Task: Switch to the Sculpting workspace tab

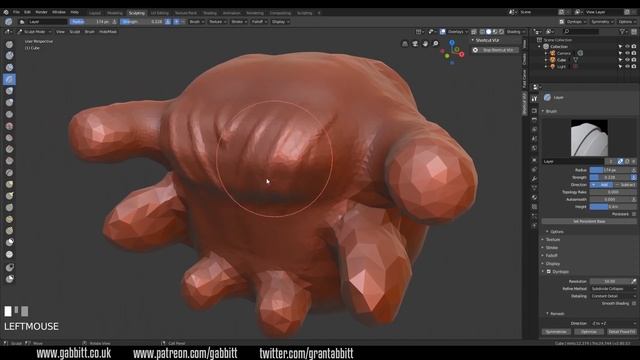Action: [136, 13]
